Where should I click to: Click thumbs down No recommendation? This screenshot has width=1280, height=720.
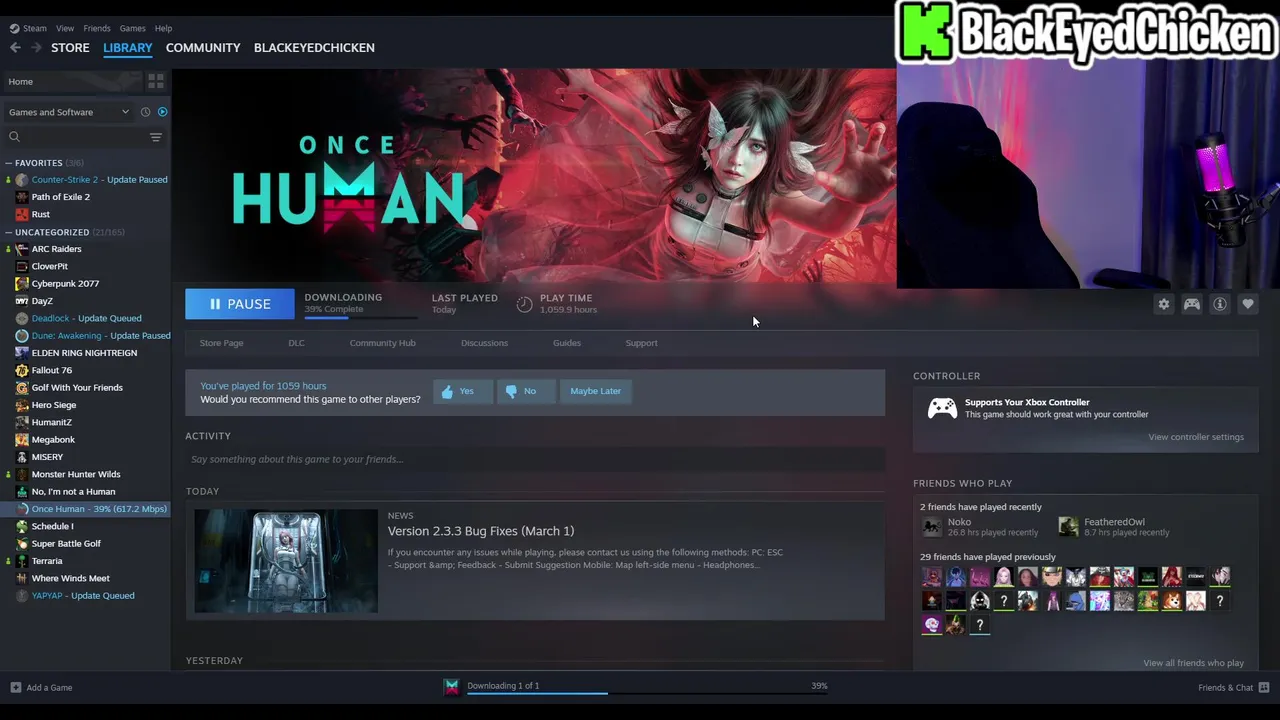point(526,391)
